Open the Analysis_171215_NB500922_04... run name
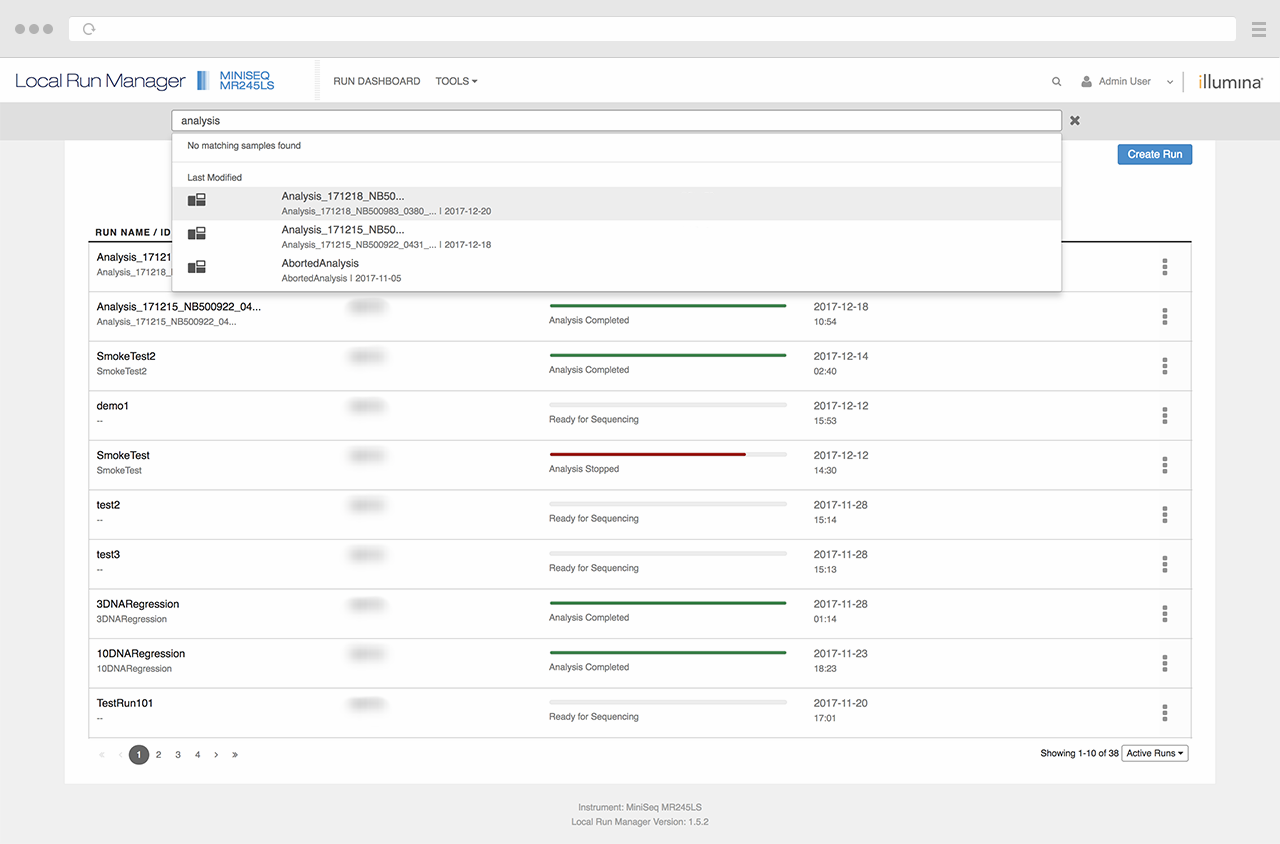This screenshot has height=844, width=1280. tap(179, 307)
